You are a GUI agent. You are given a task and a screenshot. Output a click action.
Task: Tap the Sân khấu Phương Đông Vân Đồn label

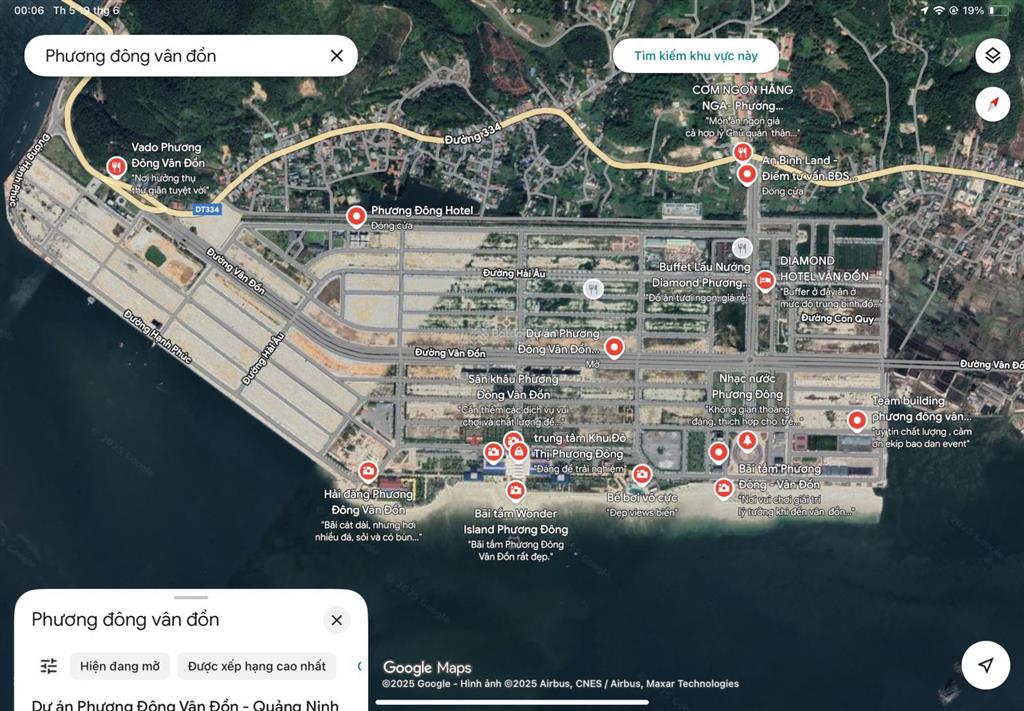coord(513,387)
